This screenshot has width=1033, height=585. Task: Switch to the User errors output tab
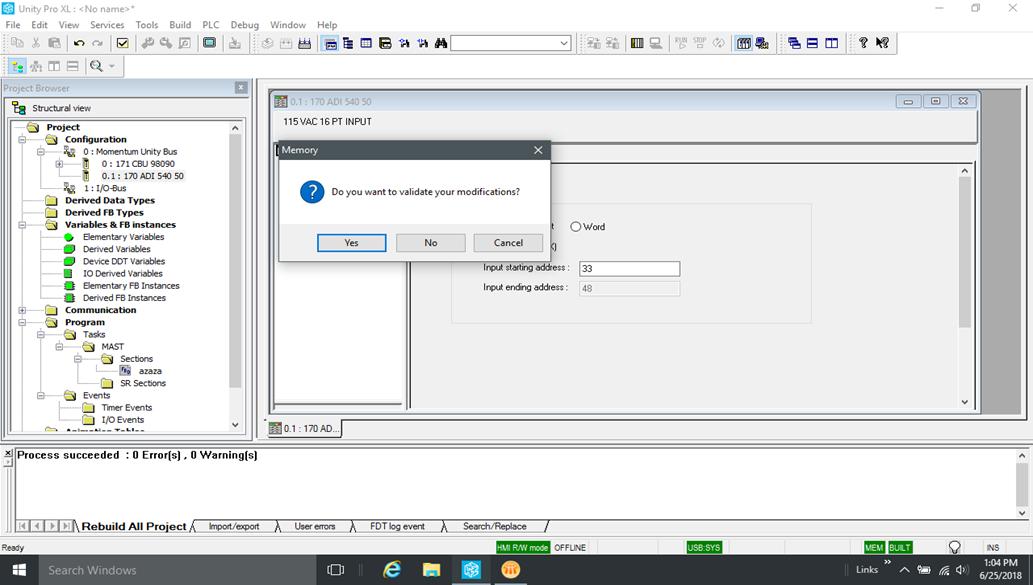pyautogui.click(x=315, y=526)
